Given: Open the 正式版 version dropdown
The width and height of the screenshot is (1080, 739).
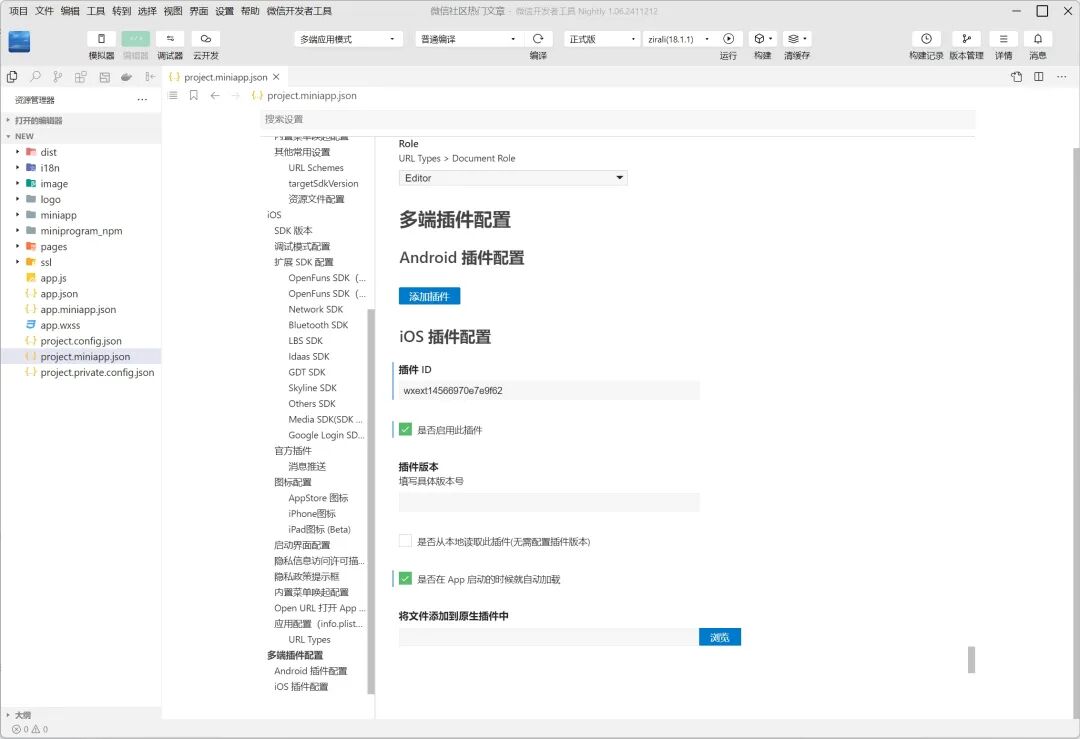Looking at the screenshot, I should (602, 39).
